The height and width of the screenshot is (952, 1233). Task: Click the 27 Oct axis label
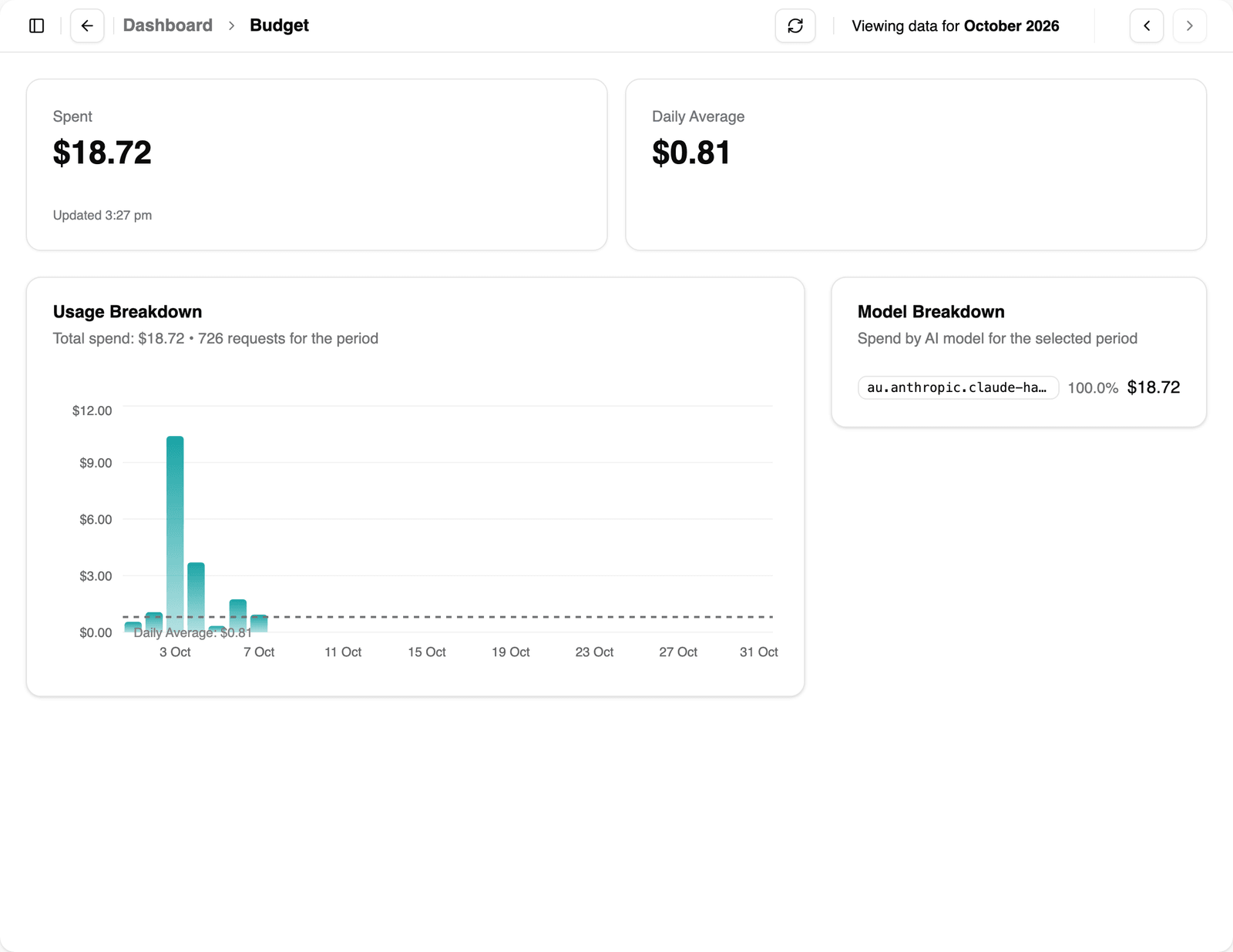678,652
